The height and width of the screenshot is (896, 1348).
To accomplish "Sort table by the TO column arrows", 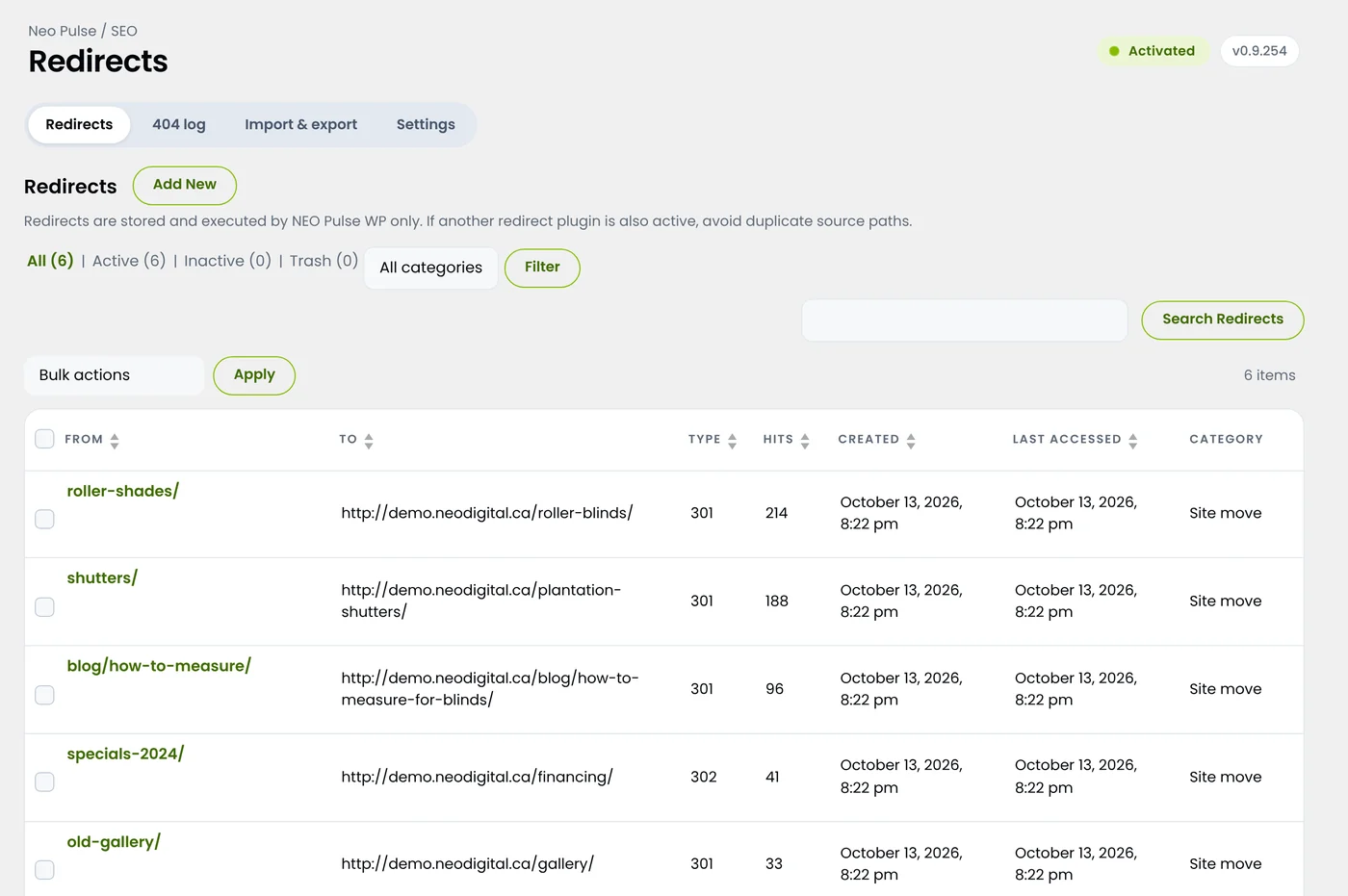I will point(369,441).
